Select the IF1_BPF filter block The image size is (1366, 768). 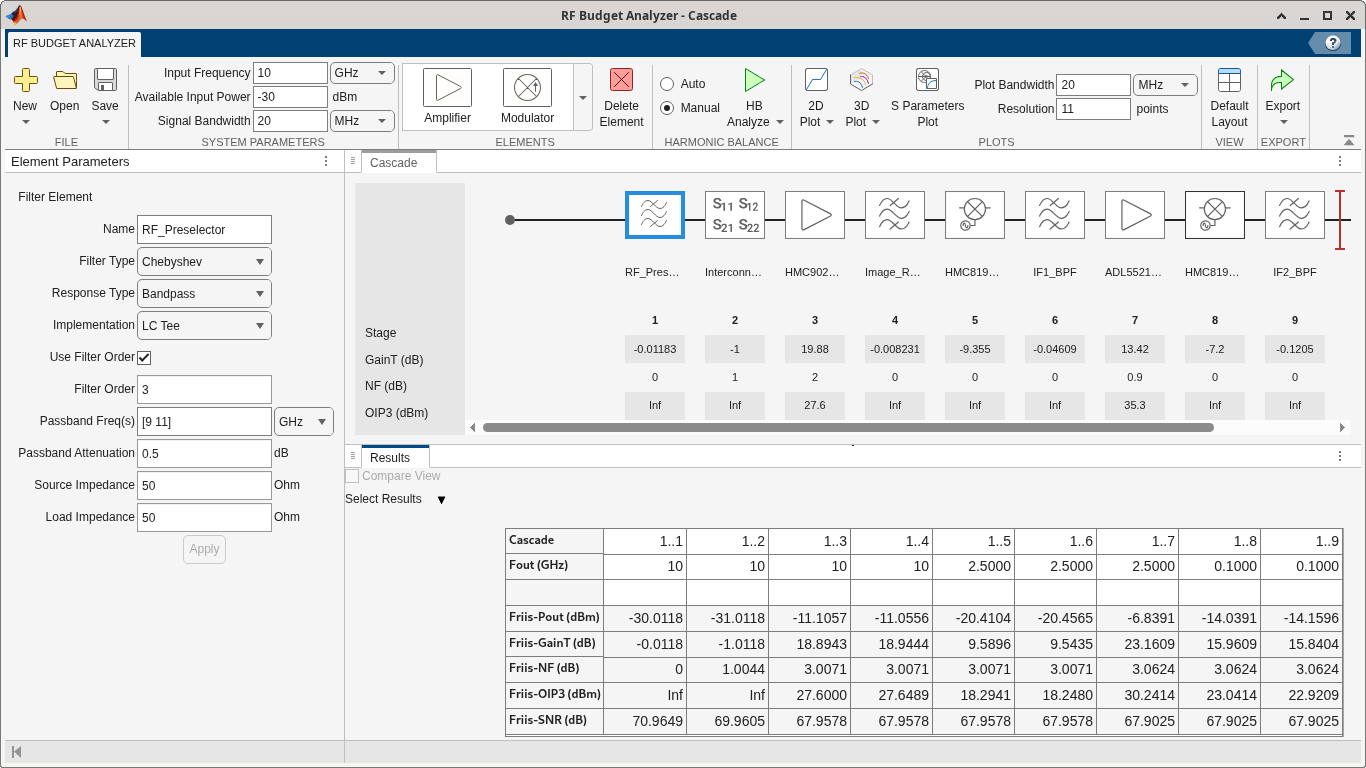pos(1055,215)
